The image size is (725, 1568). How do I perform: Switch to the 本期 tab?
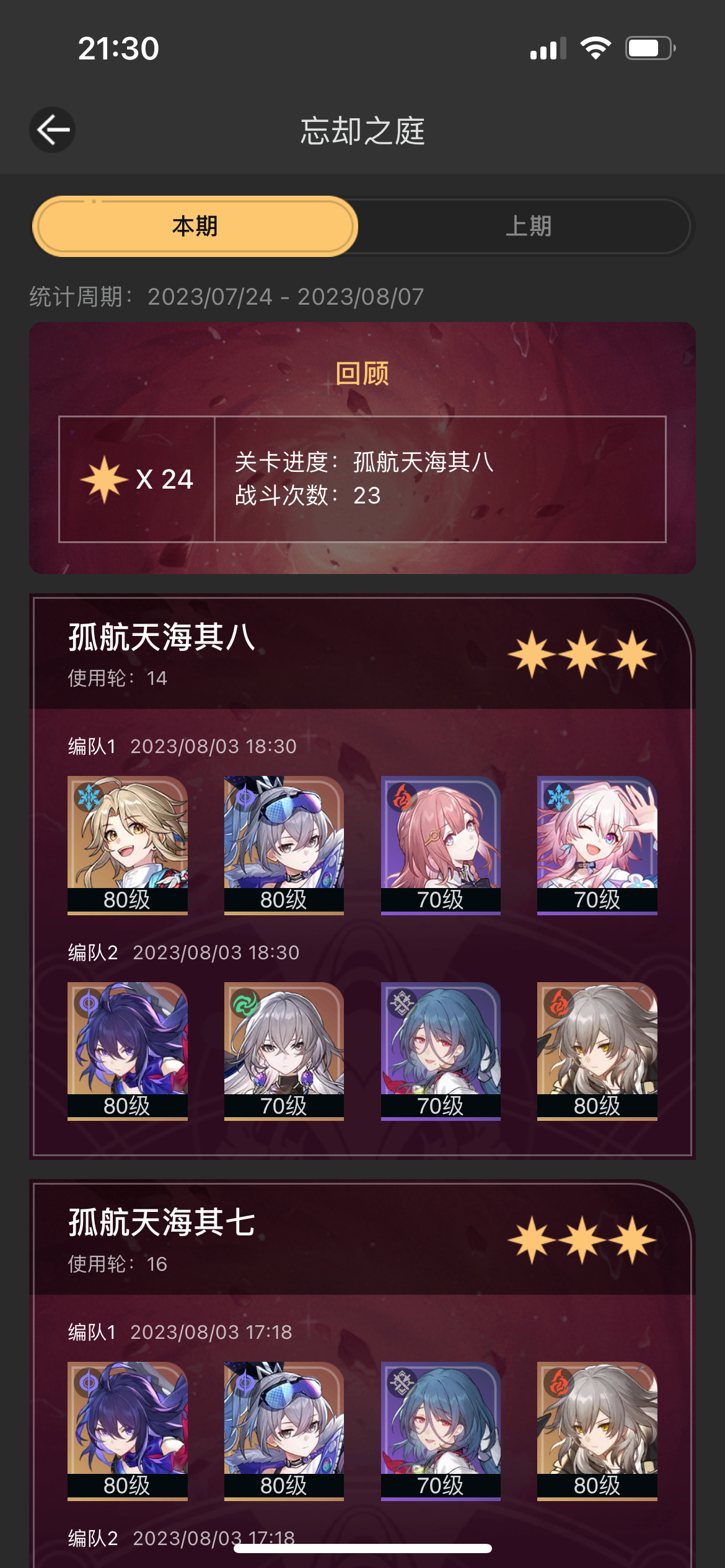(x=195, y=226)
